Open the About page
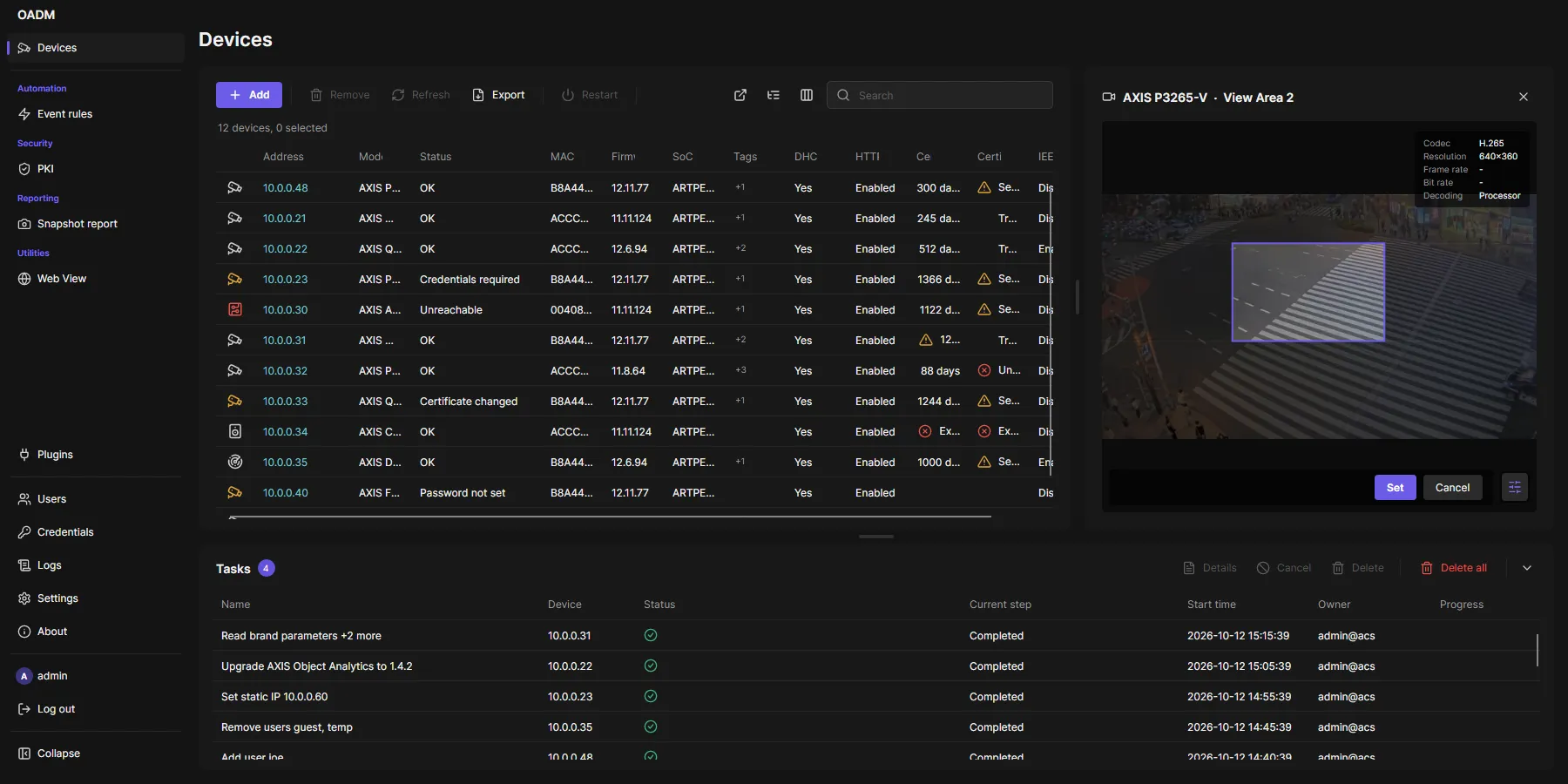 click(96, 632)
